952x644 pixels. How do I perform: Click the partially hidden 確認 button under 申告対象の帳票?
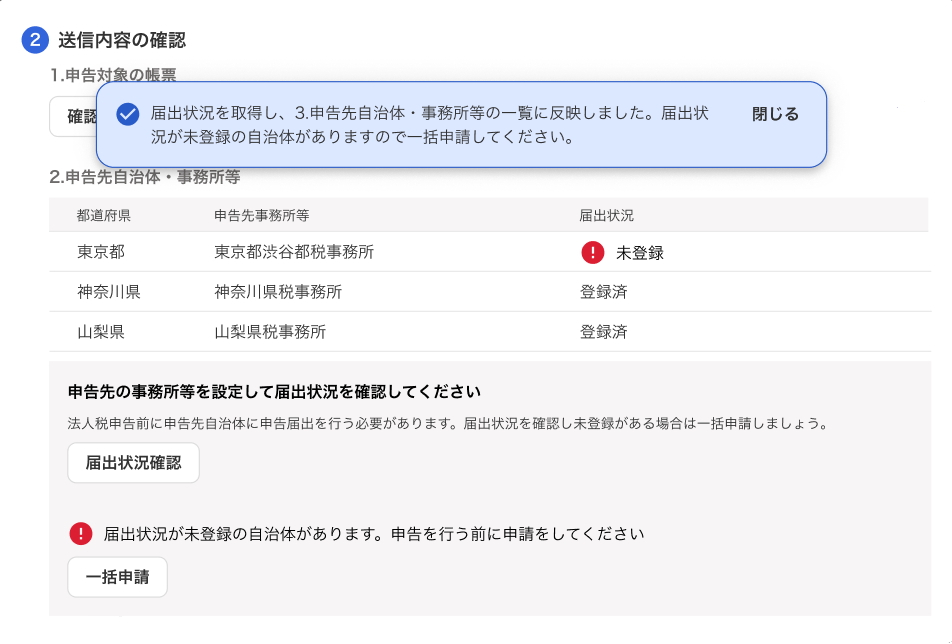(73, 117)
